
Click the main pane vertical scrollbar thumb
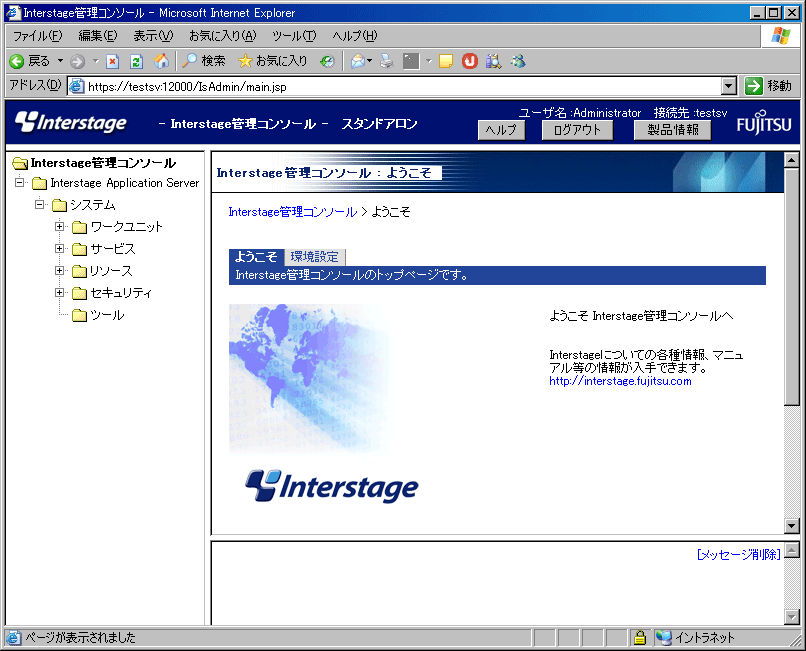tap(792, 286)
